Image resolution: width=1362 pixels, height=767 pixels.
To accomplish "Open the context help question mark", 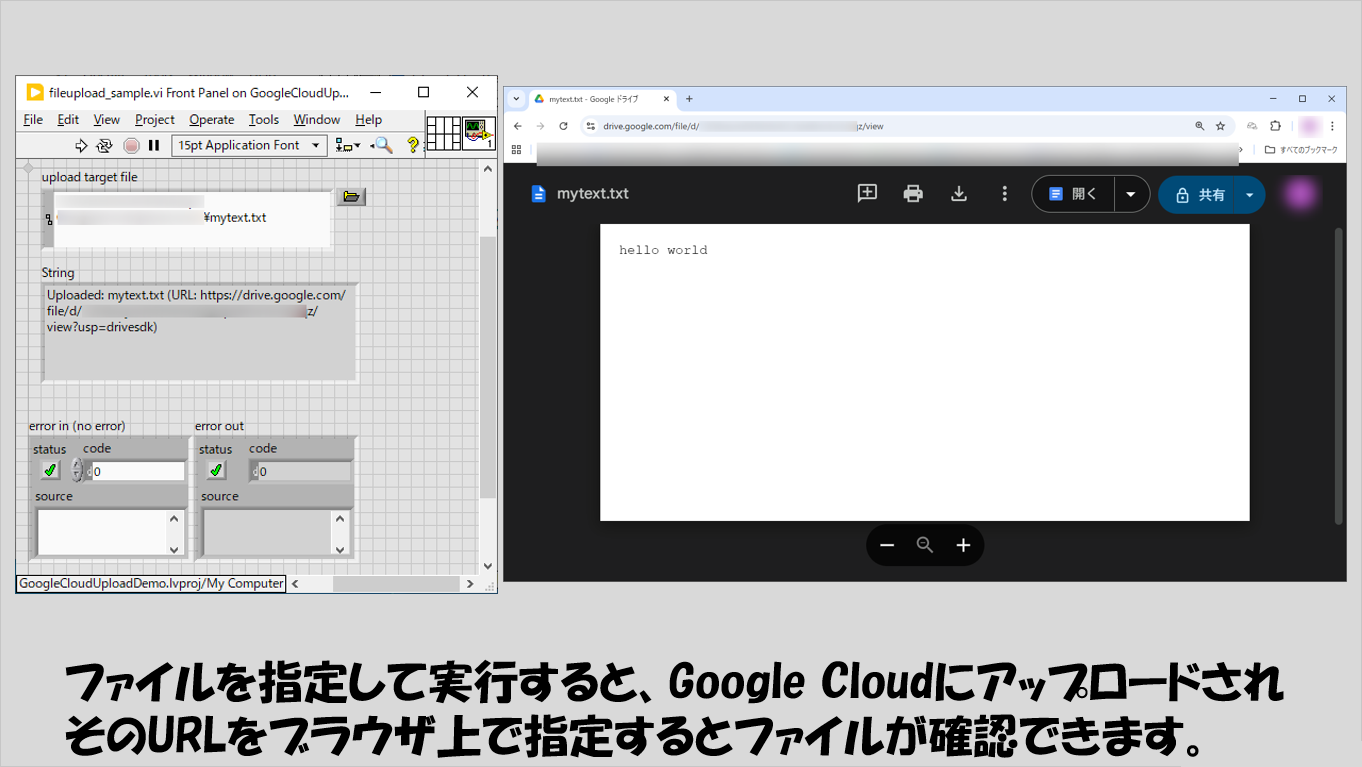I will (411, 146).
